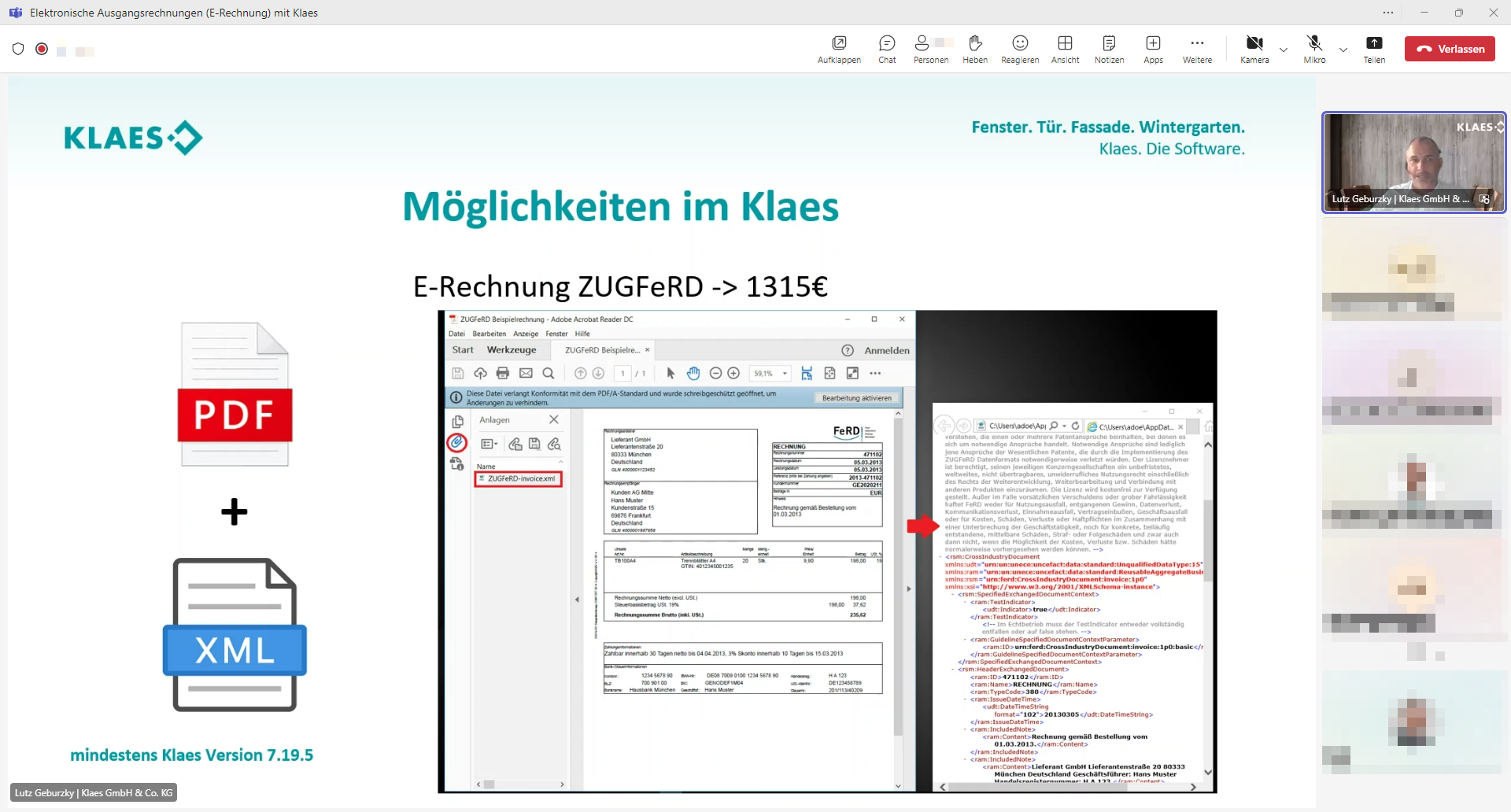This screenshot has height=812, width=1511.
Task: Click the Teams logo in the title bar
Action: [15, 13]
